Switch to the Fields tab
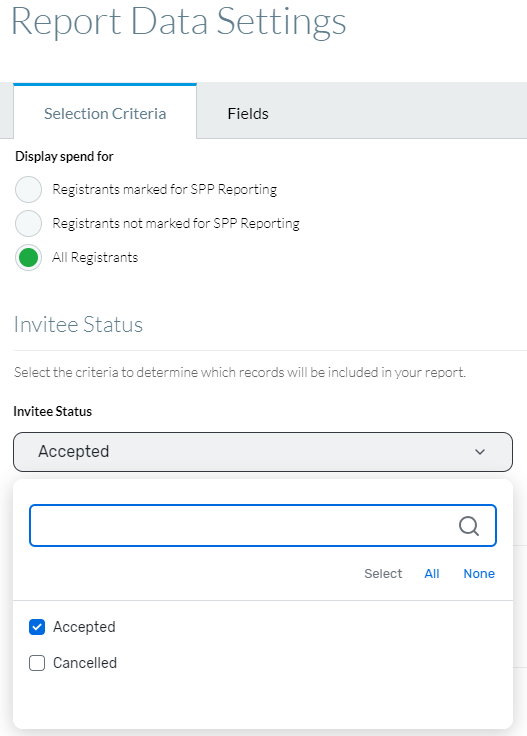 click(x=248, y=114)
